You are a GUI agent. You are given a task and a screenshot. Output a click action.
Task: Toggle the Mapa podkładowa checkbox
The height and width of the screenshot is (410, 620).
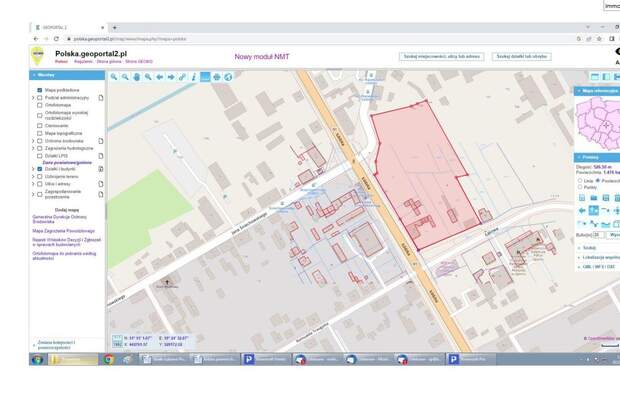tap(39, 90)
